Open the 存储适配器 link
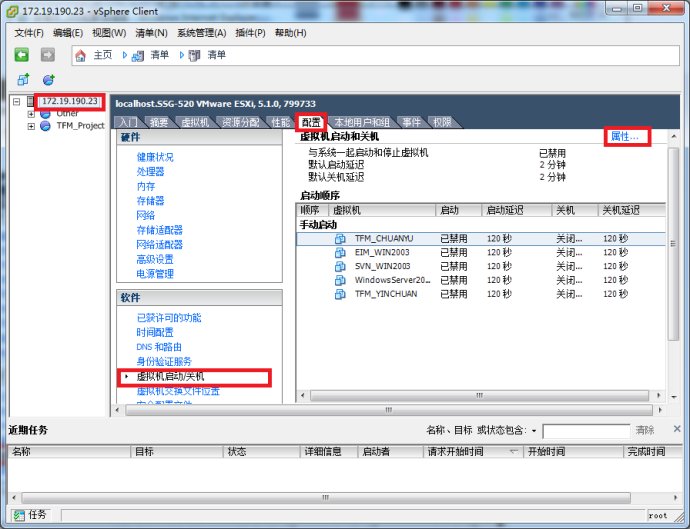 pos(159,230)
